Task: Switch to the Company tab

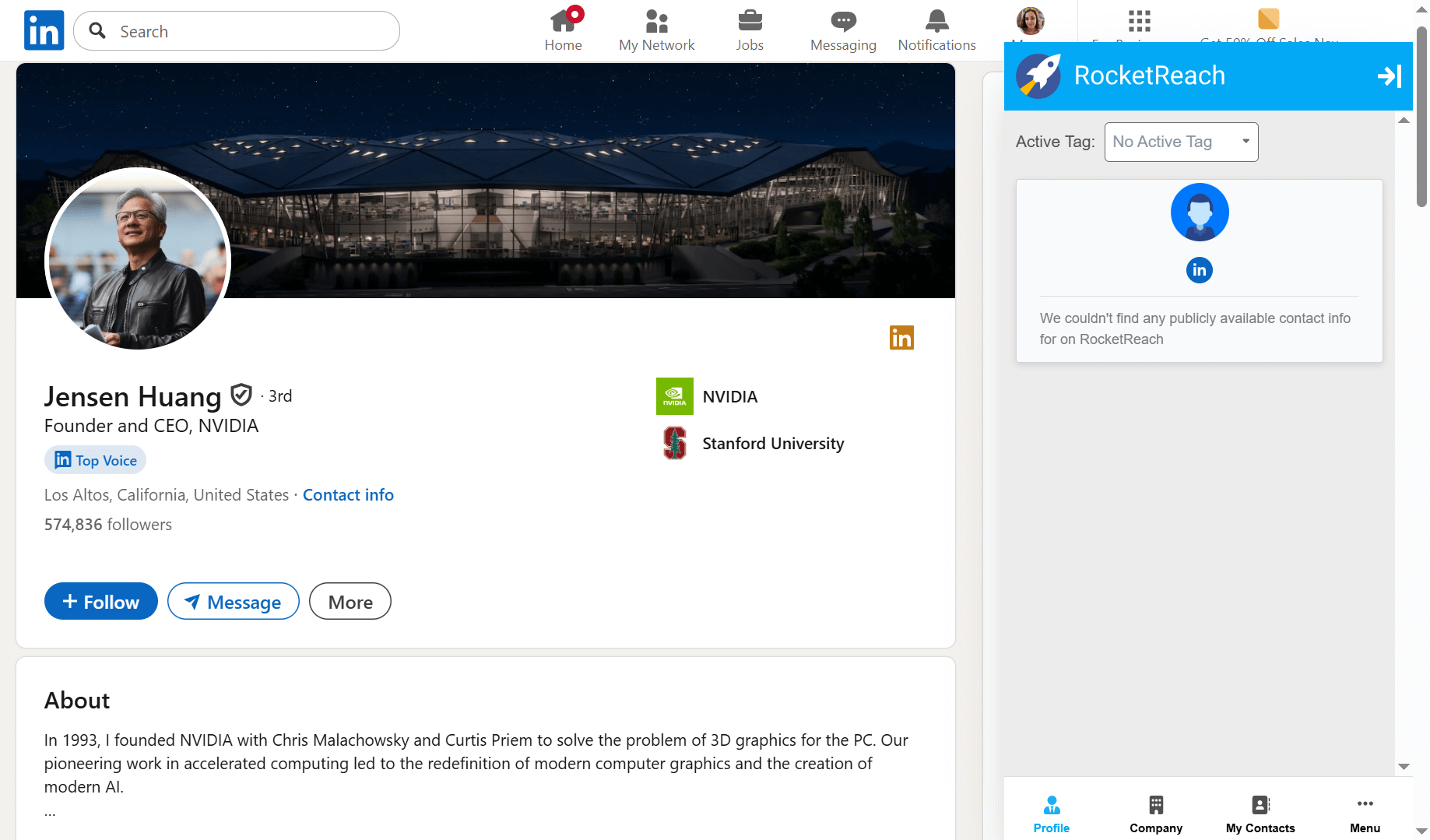Action: [x=1155, y=814]
